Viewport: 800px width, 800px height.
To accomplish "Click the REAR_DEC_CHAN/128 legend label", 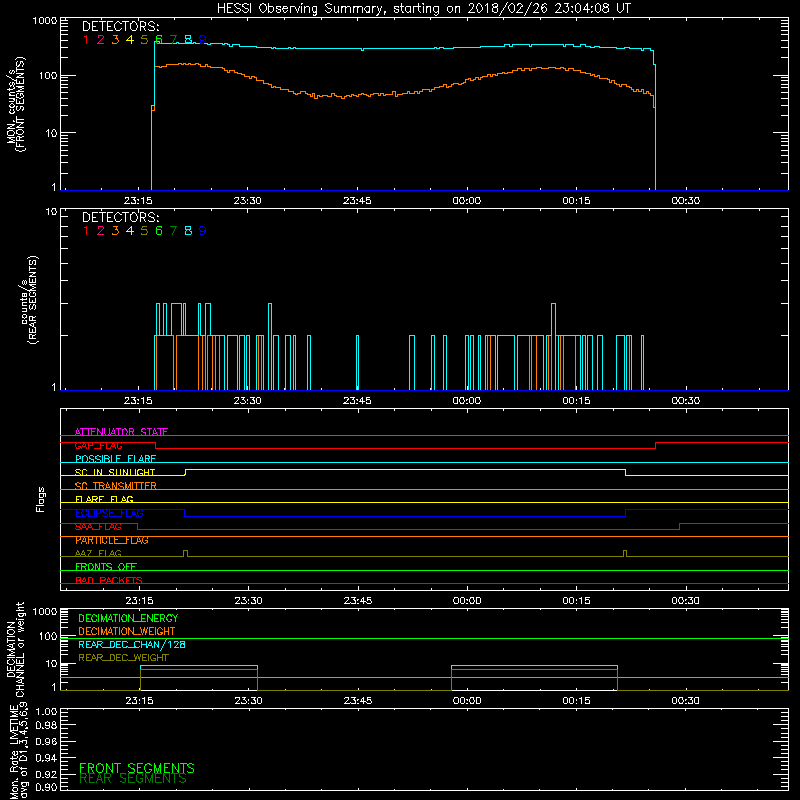I will (132, 645).
